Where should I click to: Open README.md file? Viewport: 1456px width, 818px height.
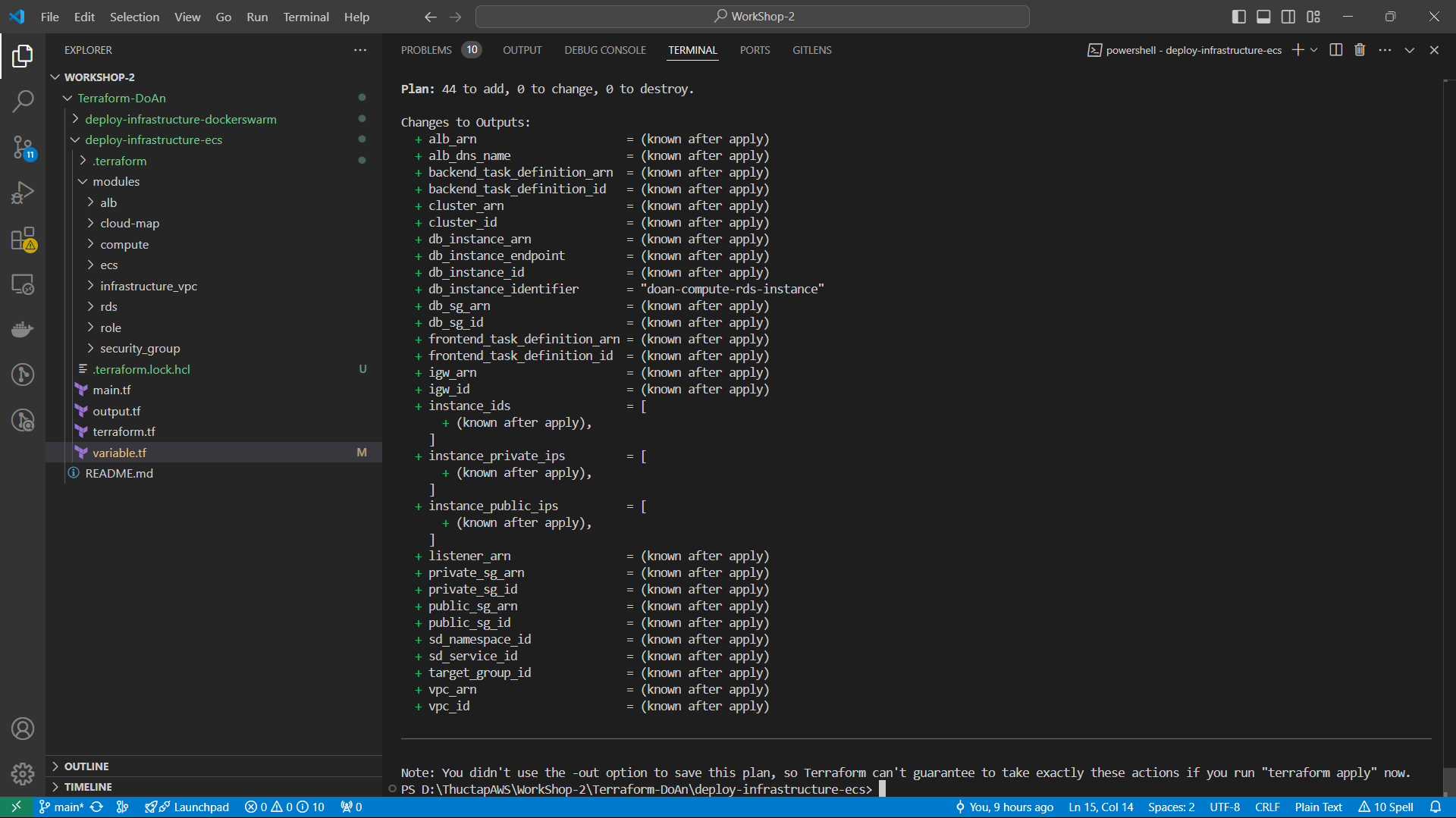coord(119,473)
